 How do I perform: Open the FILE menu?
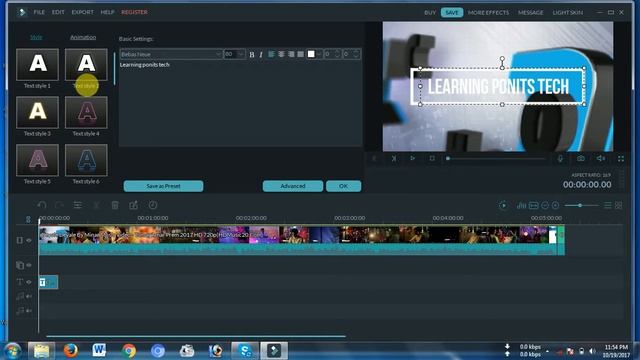click(39, 12)
